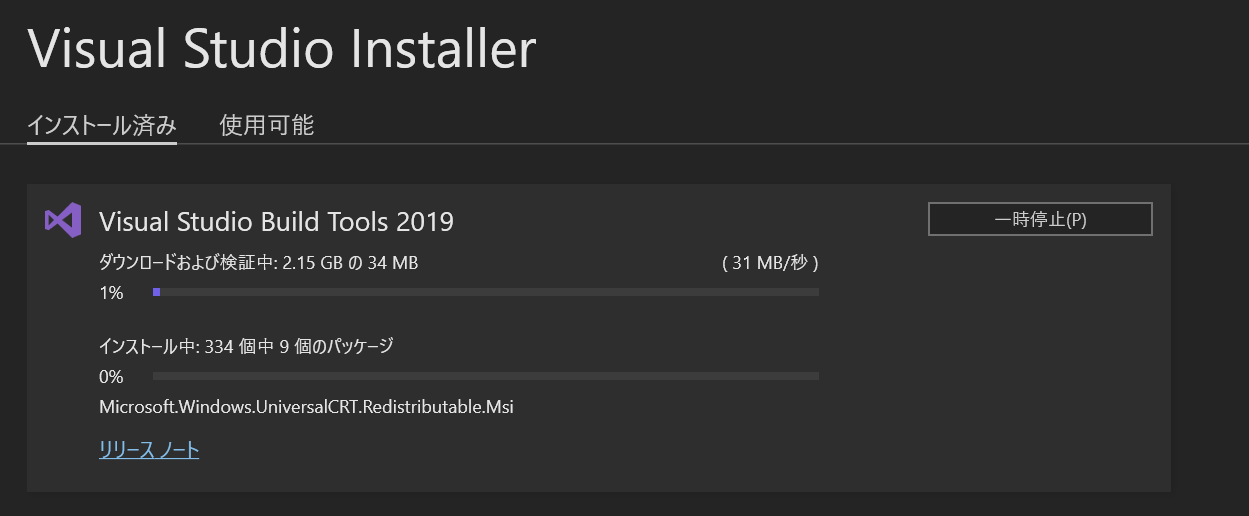Click the download progress bar track

click(486, 292)
